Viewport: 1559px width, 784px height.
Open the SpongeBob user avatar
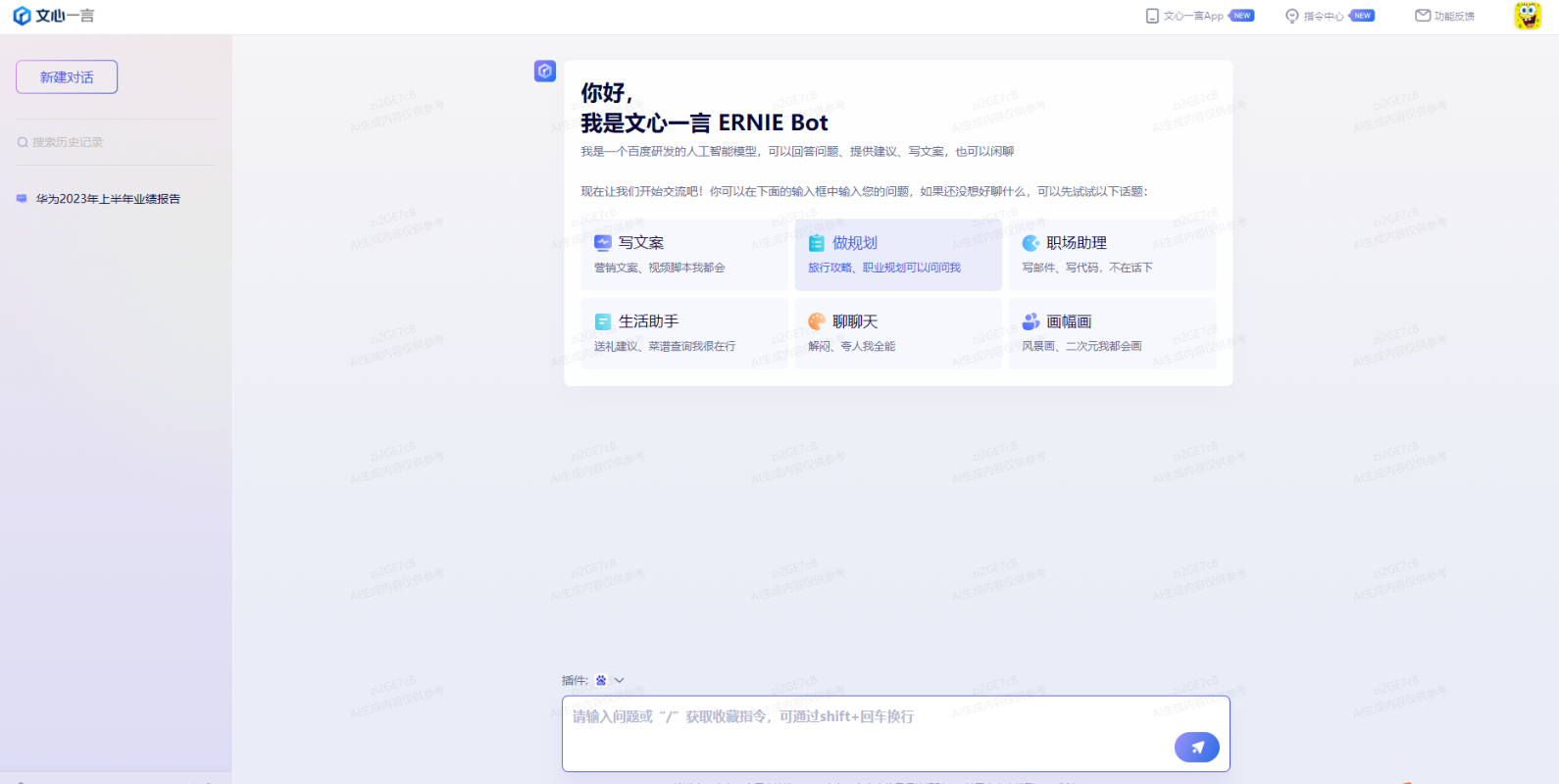click(1527, 16)
